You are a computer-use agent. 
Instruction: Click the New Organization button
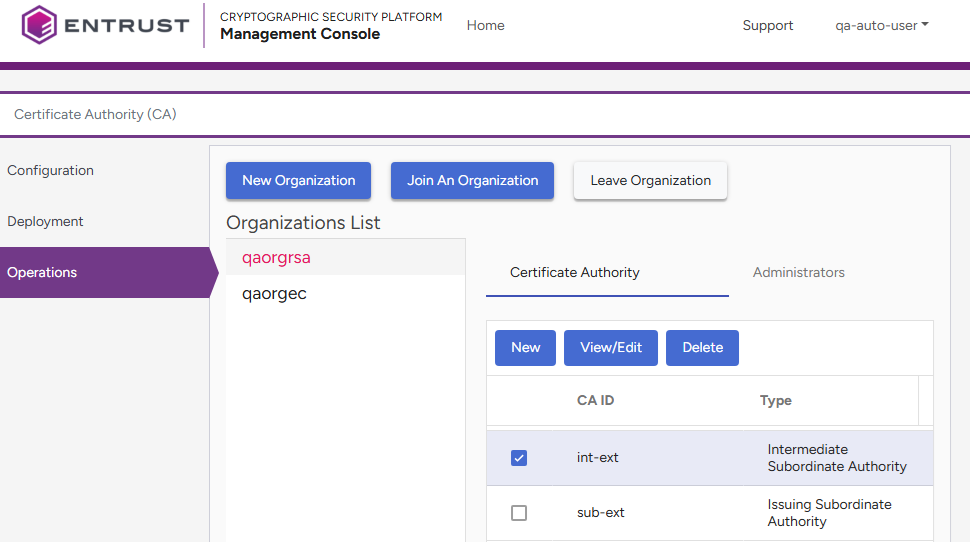pyautogui.click(x=298, y=181)
